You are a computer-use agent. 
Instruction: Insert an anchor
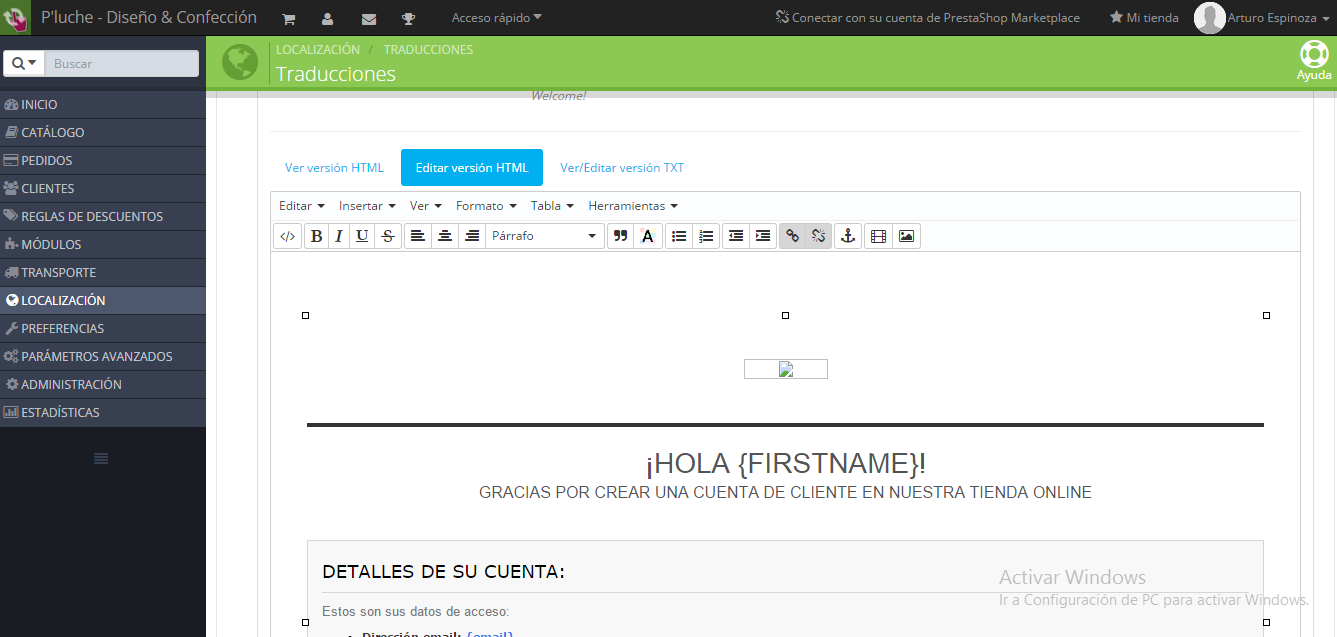(x=848, y=236)
